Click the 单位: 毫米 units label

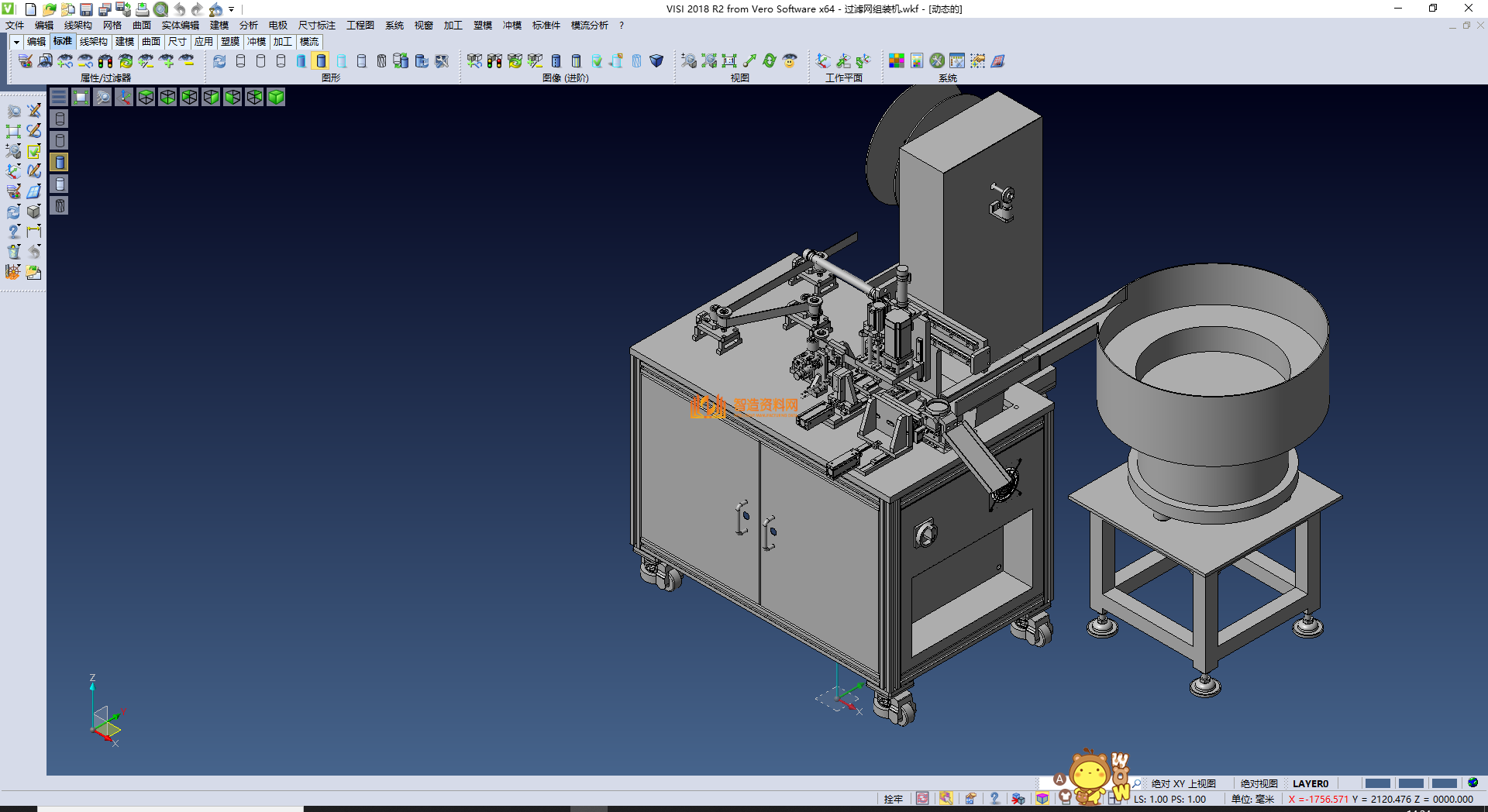(x=1252, y=799)
